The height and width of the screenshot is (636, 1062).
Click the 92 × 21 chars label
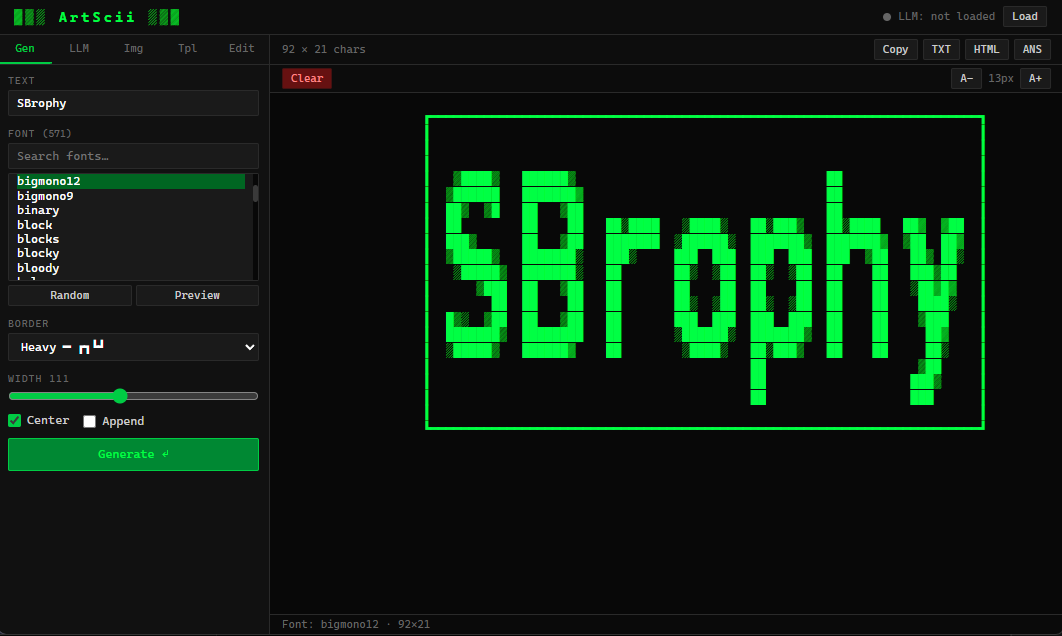pyautogui.click(x=324, y=49)
